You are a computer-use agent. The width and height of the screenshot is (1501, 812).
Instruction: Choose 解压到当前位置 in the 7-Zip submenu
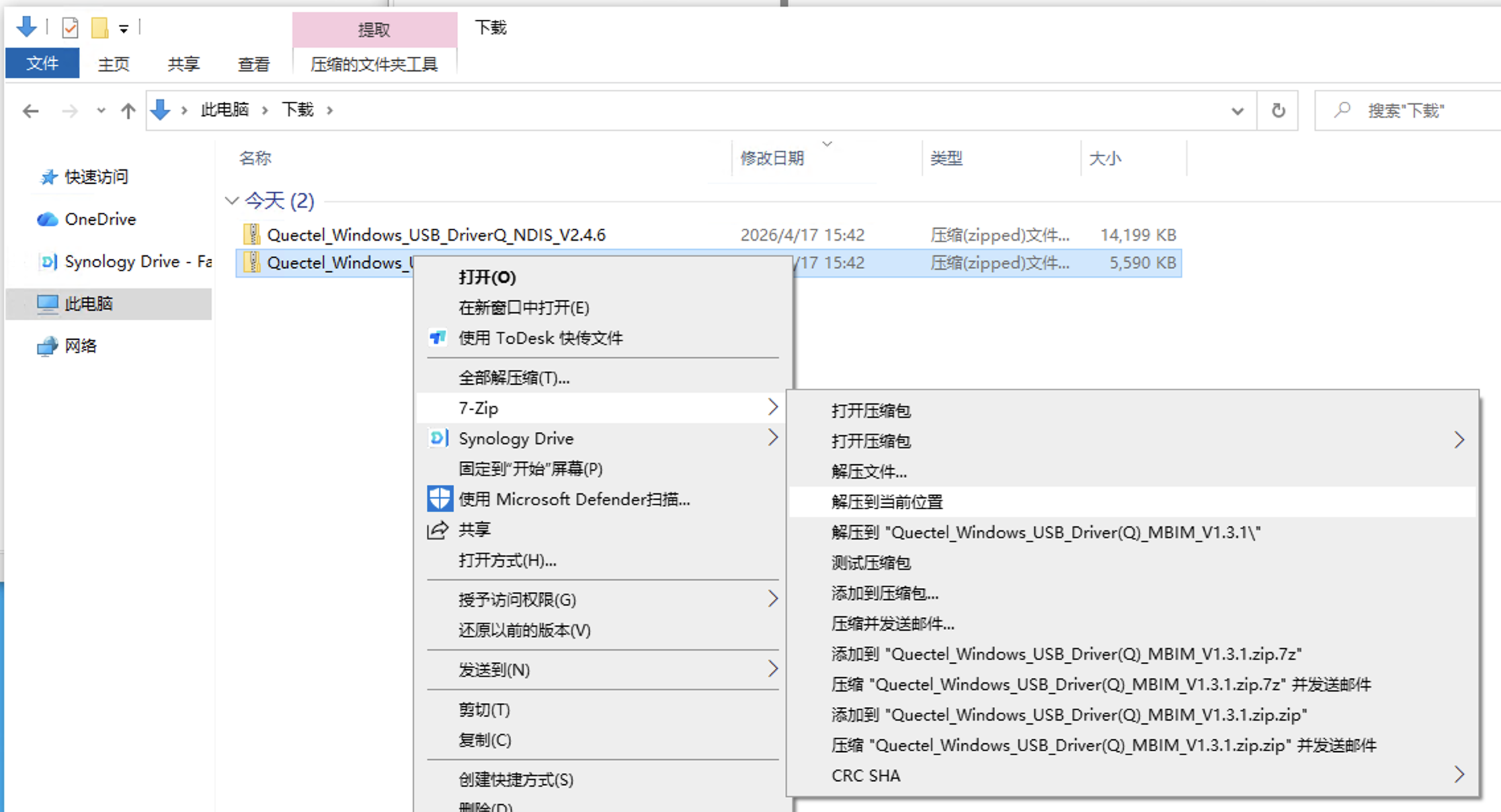(x=887, y=502)
